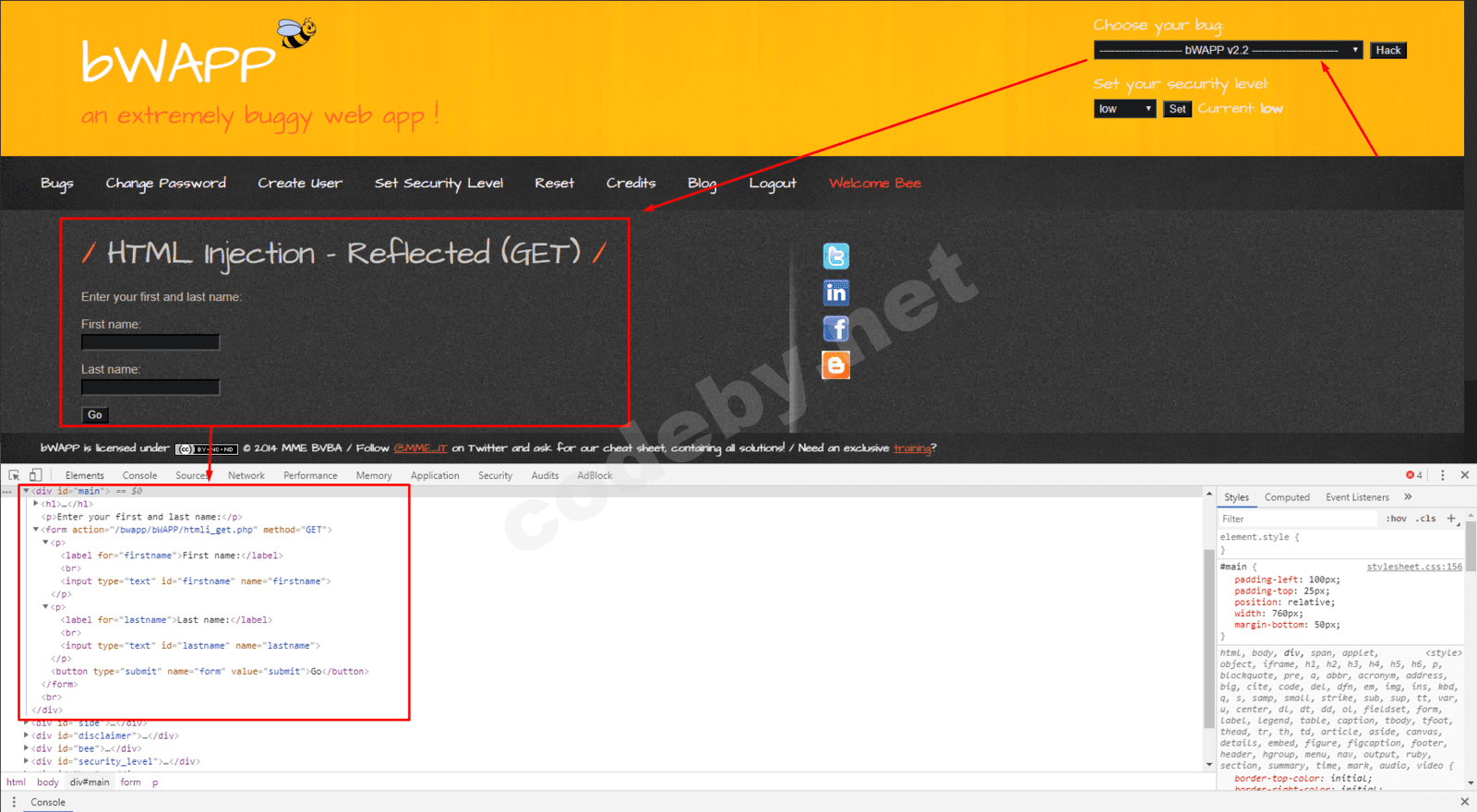The height and width of the screenshot is (812, 1477).
Task: Click Reset in the navigation bar
Action: point(555,183)
